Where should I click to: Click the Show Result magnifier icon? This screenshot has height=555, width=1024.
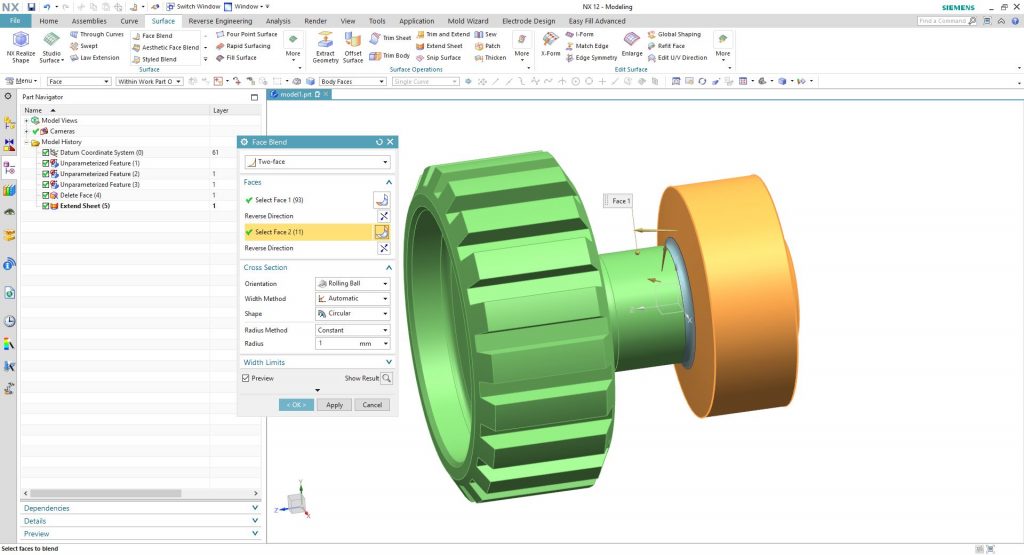(x=387, y=379)
